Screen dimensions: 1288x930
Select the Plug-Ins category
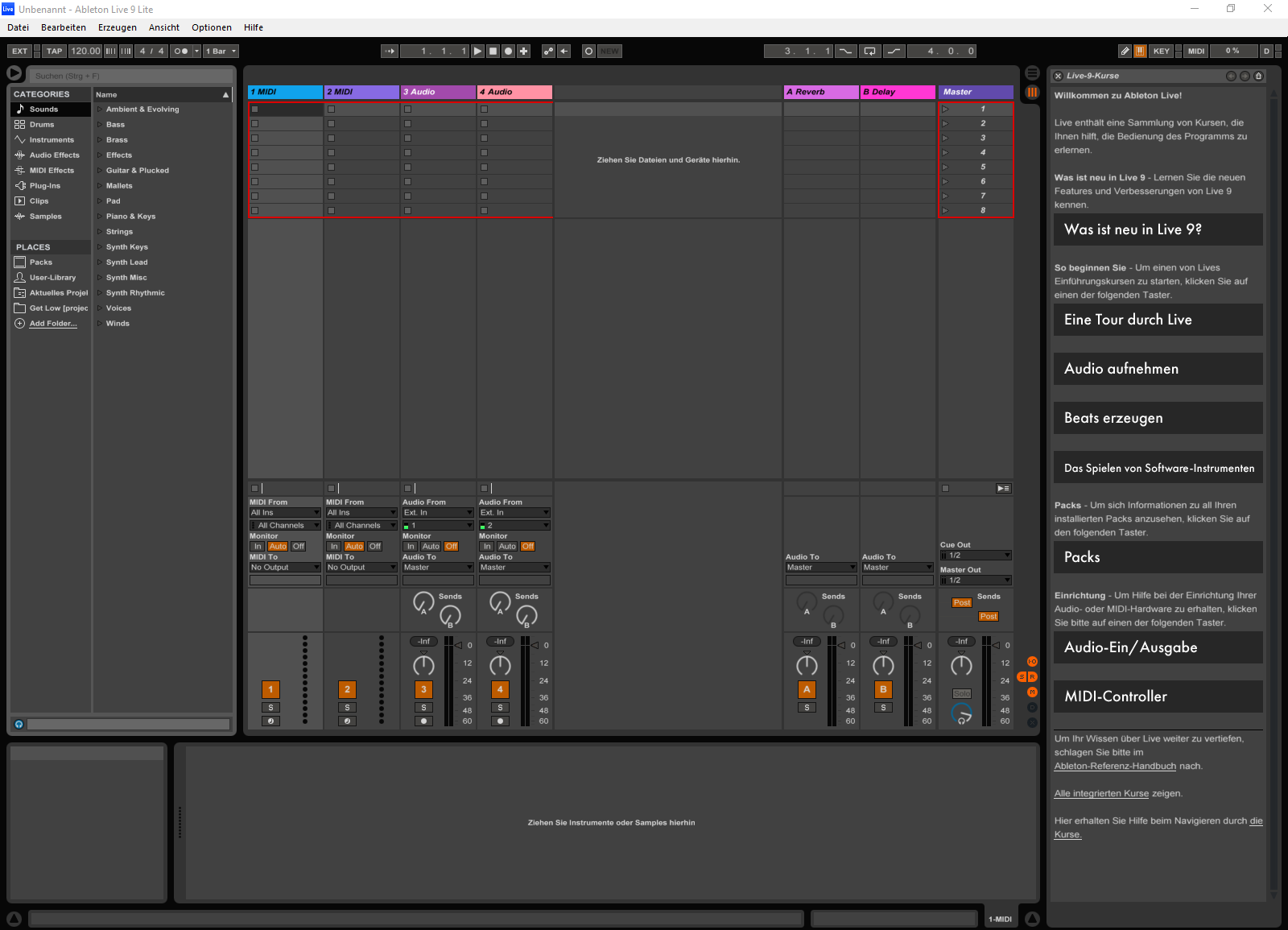(x=45, y=185)
